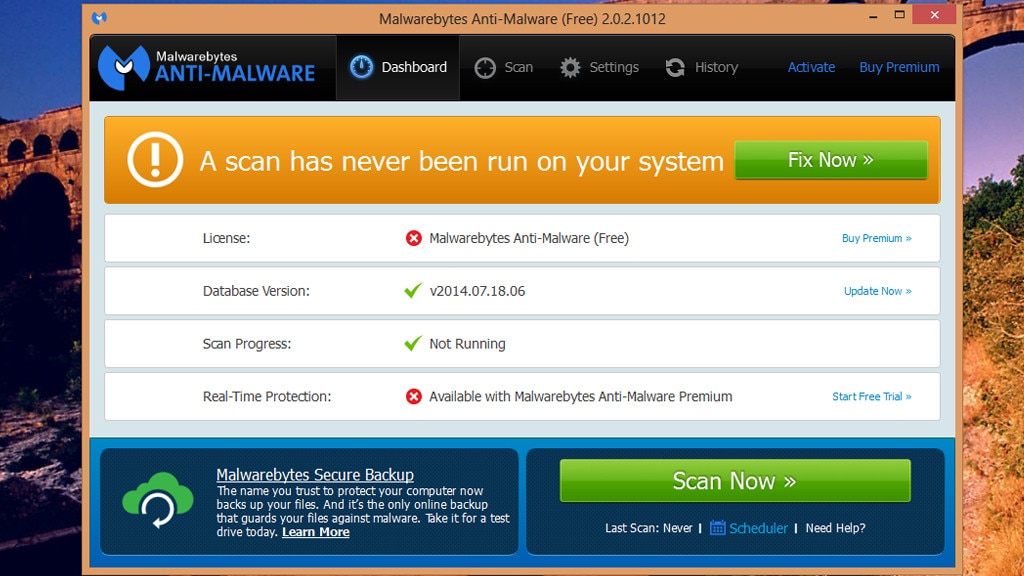Click the green checkmark beside Scan Progress
The width and height of the screenshot is (1024, 576).
click(x=413, y=344)
